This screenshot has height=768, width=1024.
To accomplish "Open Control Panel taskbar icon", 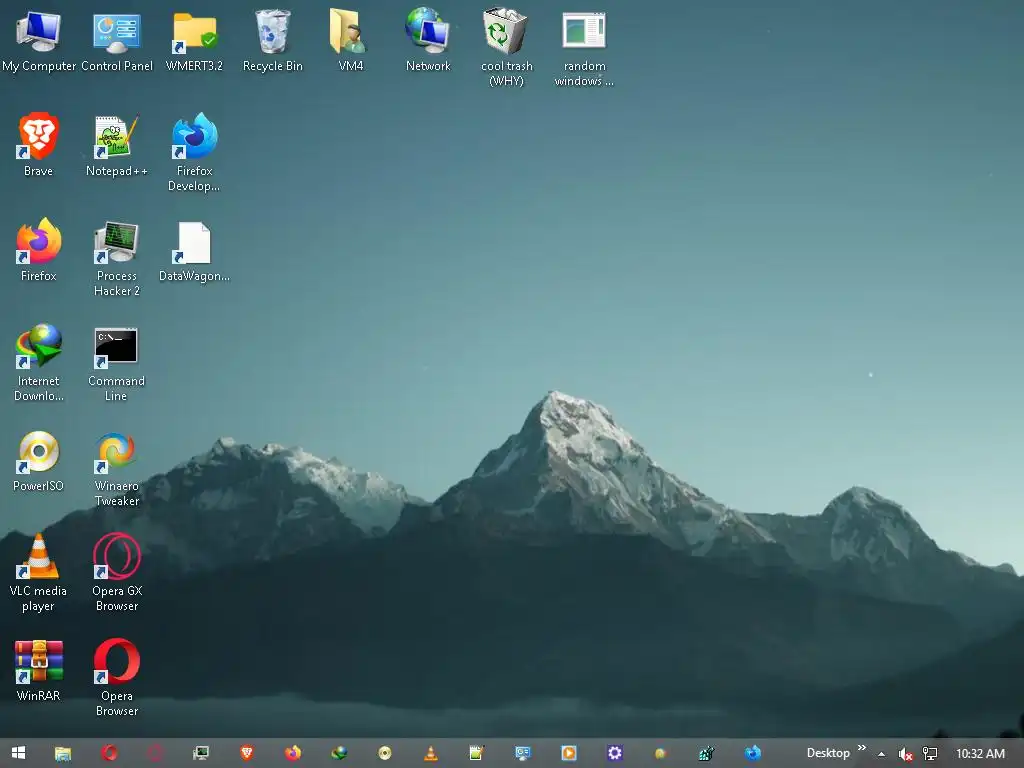I will tap(522, 753).
